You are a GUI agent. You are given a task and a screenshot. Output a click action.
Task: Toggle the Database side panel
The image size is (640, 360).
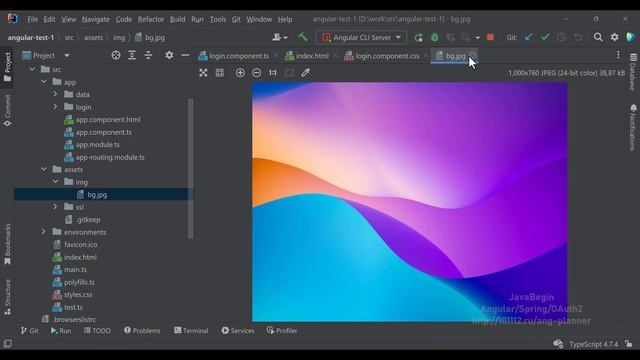point(633,72)
